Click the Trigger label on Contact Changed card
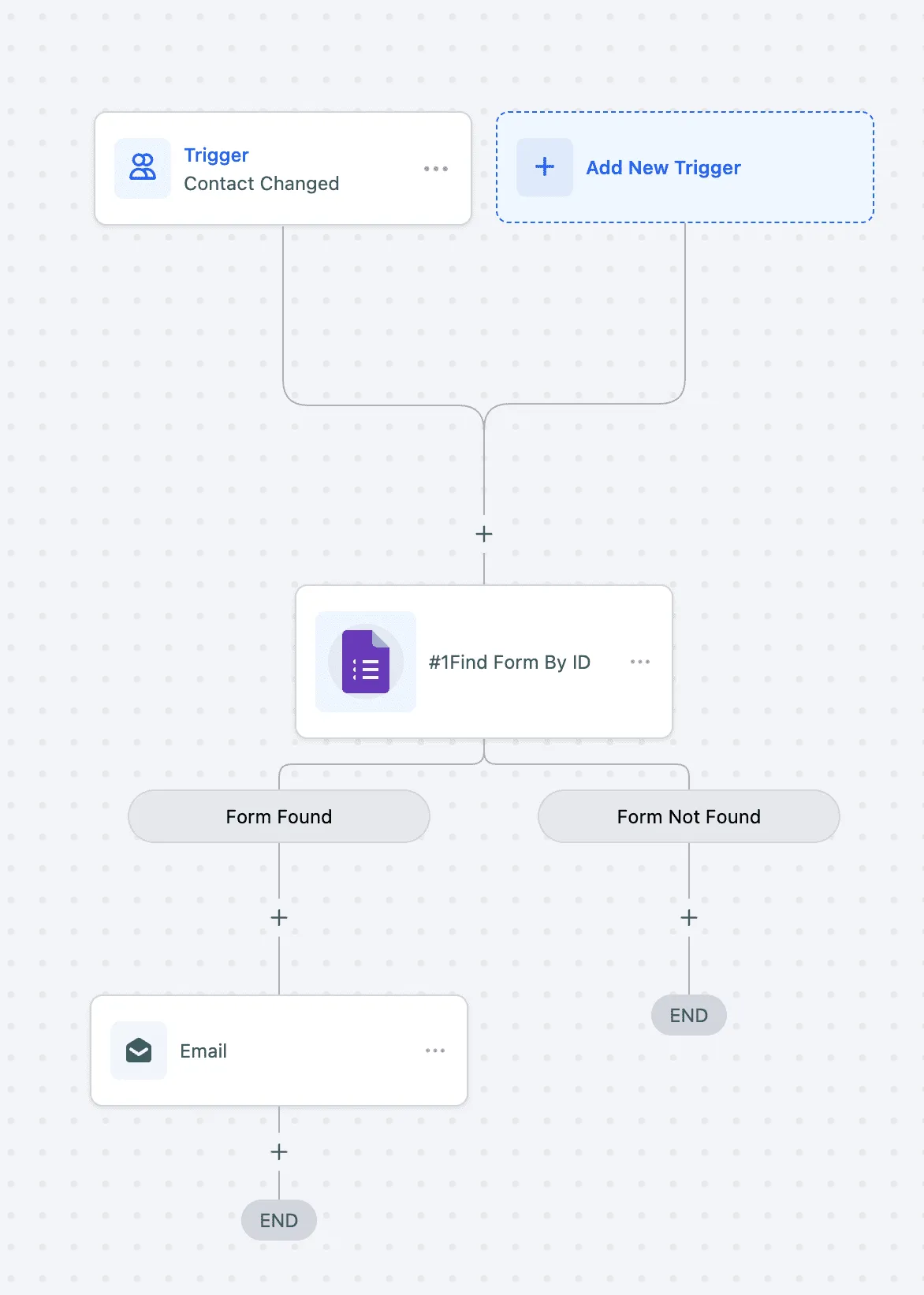Screen dimensions: 924x1295 point(216,155)
